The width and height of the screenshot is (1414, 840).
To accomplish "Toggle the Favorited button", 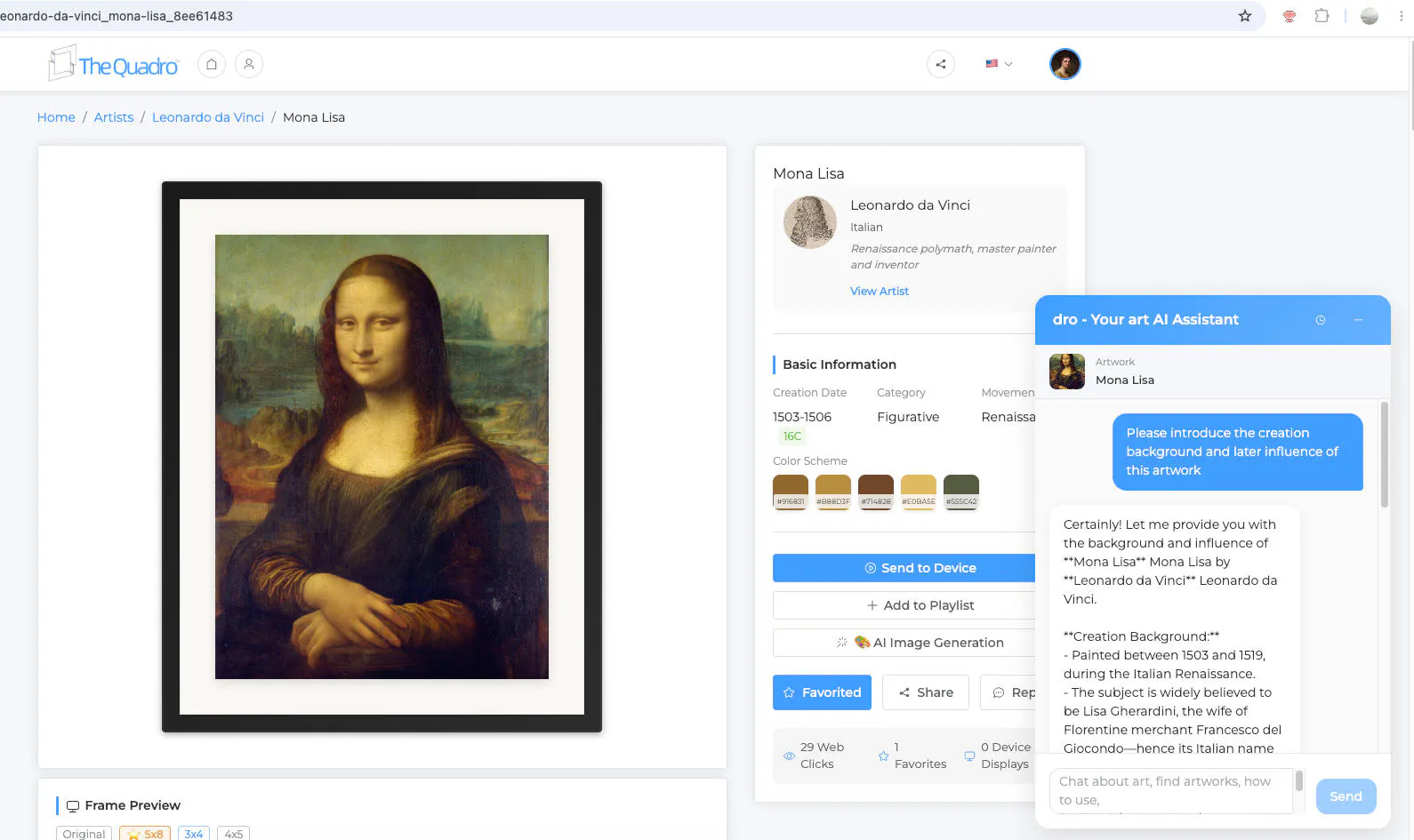I will click(822, 692).
